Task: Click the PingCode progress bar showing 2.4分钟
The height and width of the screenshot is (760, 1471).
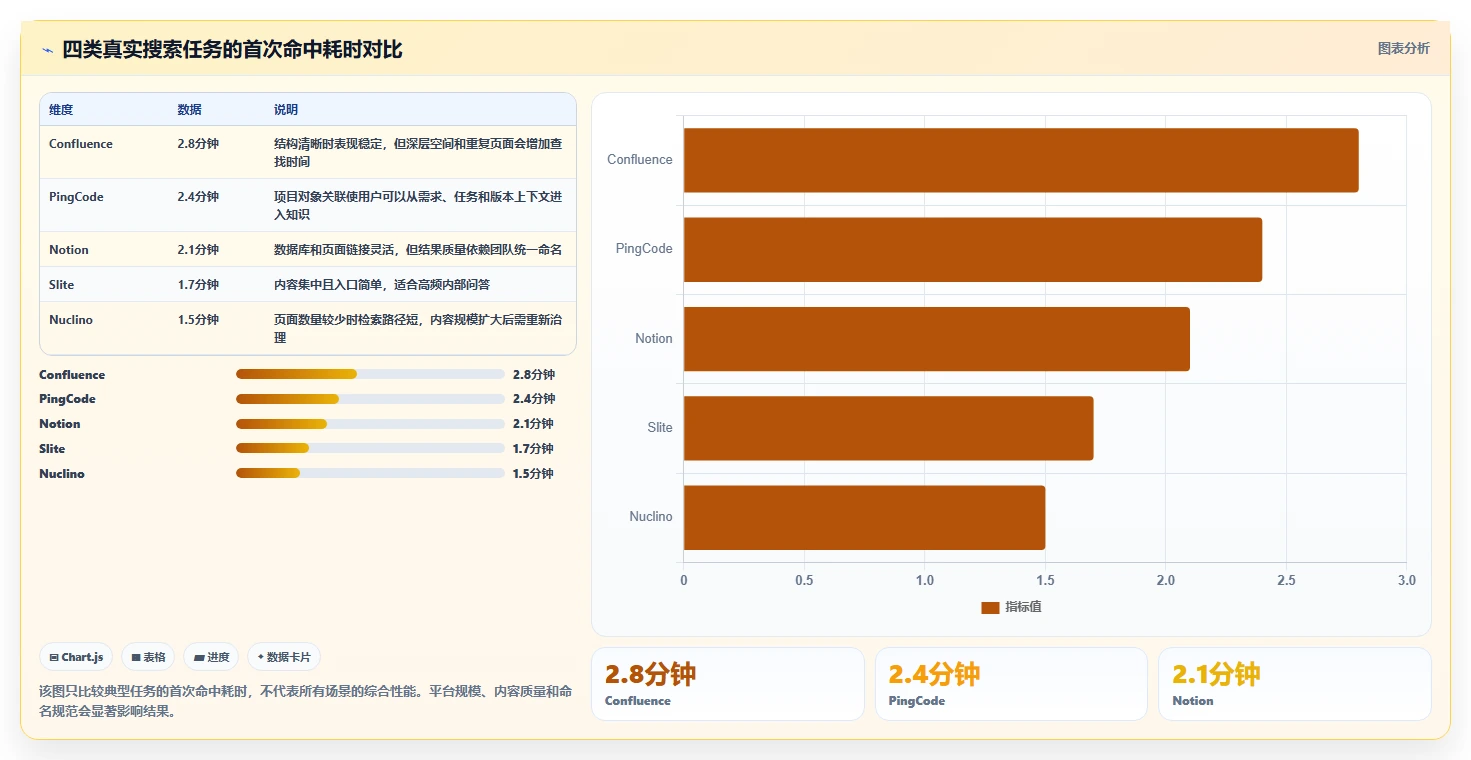Action: pos(370,399)
